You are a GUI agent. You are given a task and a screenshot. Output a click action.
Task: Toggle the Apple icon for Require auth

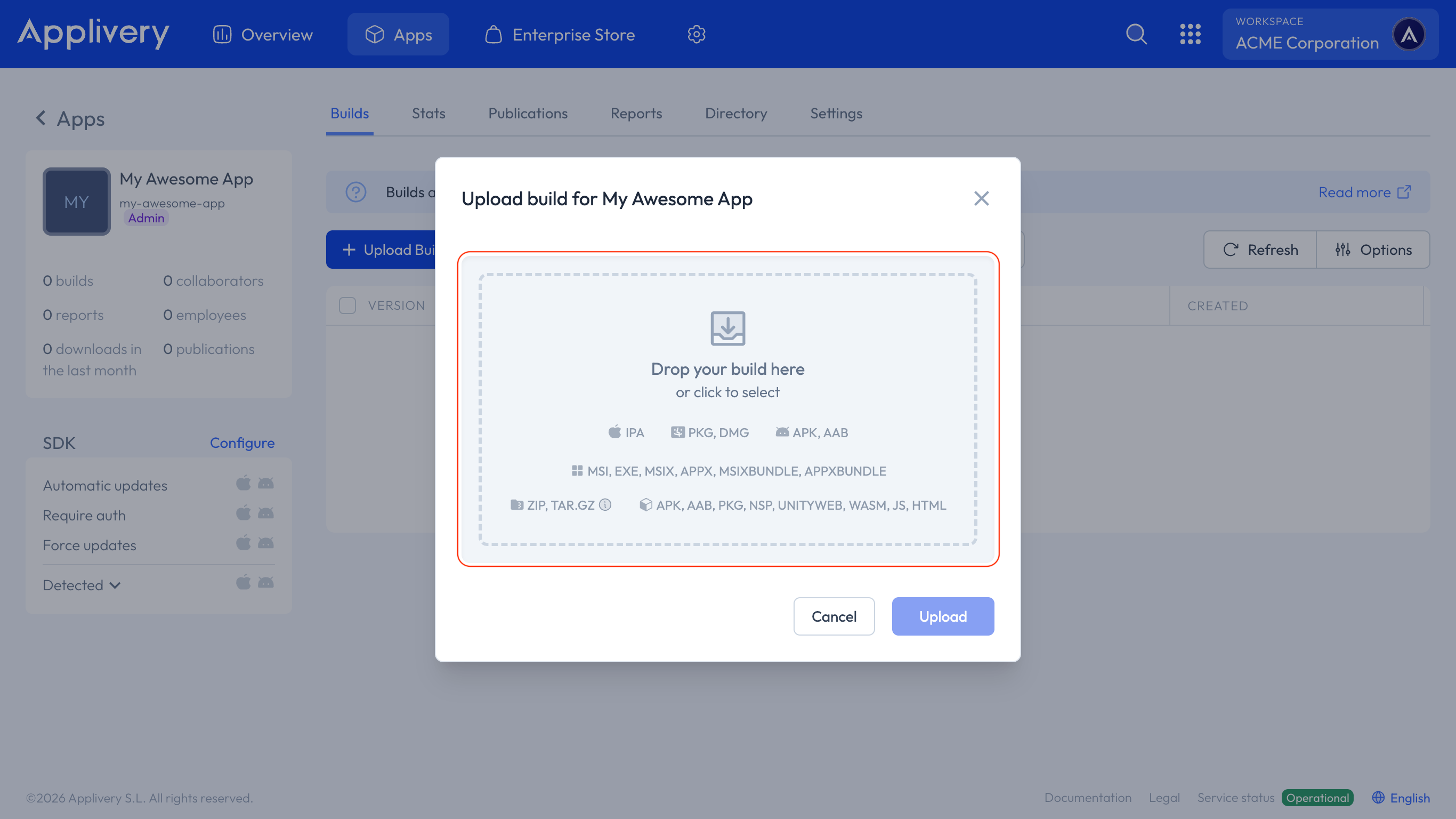[x=244, y=513]
